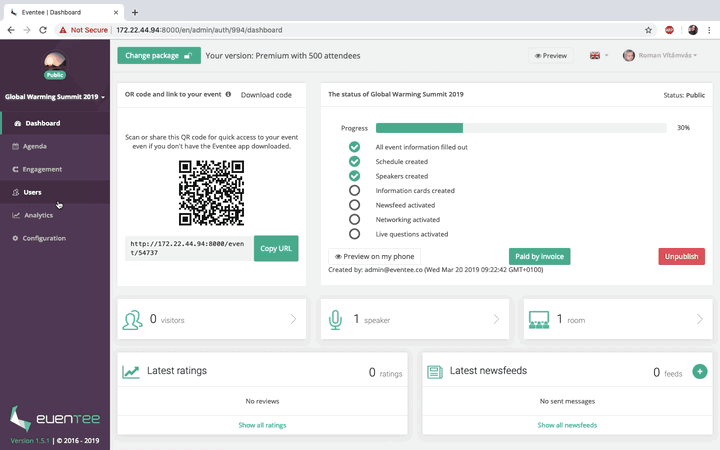This screenshot has height=450, width=720.
Task: Click the browser address bar URL
Action: [x=199, y=30]
